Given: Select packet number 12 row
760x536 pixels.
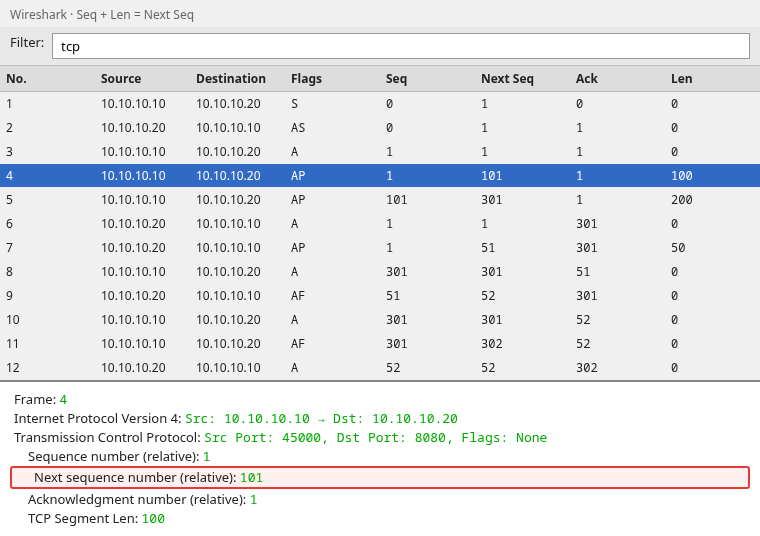Looking at the screenshot, I should [x=380, y=368].
